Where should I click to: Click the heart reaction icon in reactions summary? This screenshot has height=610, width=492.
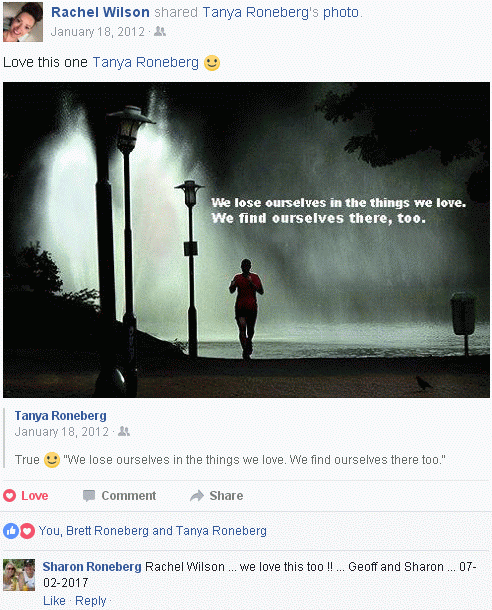[27, 531]
